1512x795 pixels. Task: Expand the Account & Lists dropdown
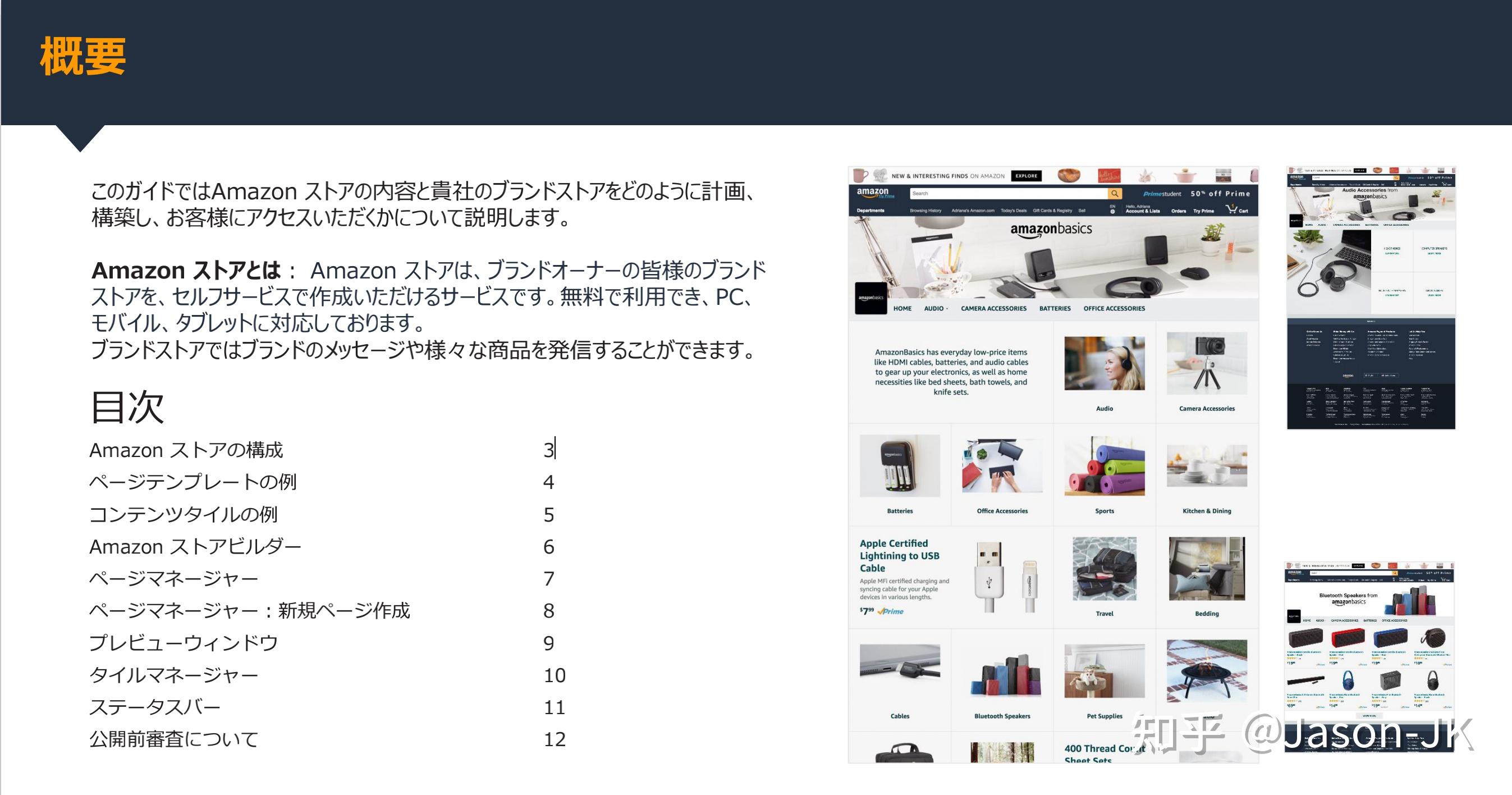pos(1143,211)
